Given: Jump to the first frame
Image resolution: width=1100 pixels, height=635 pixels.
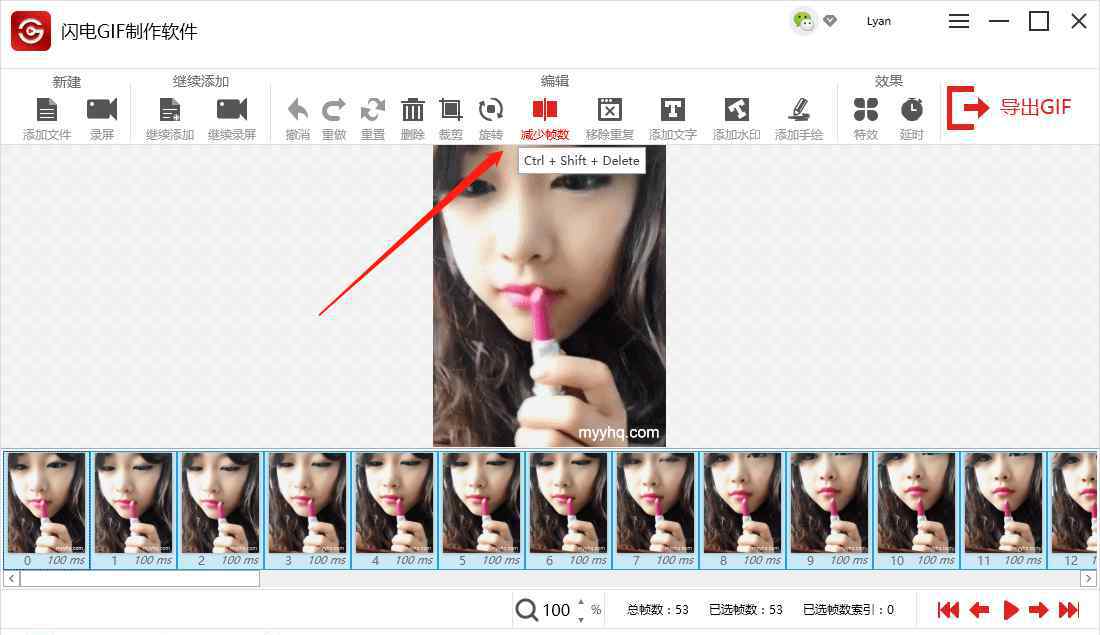Looking at the screenshot, I should click(948, 610).
